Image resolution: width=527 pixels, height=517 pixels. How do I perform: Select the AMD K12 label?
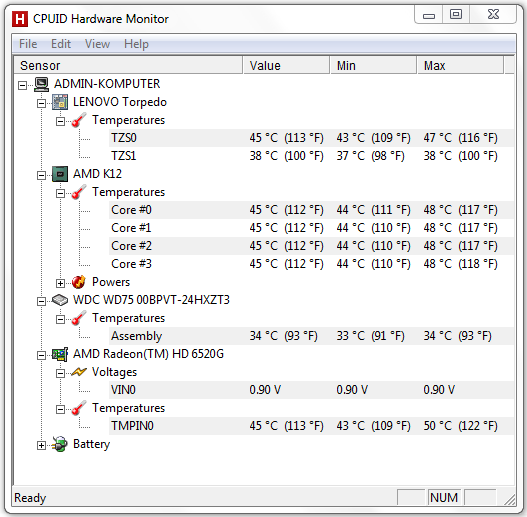pos(97,174)
